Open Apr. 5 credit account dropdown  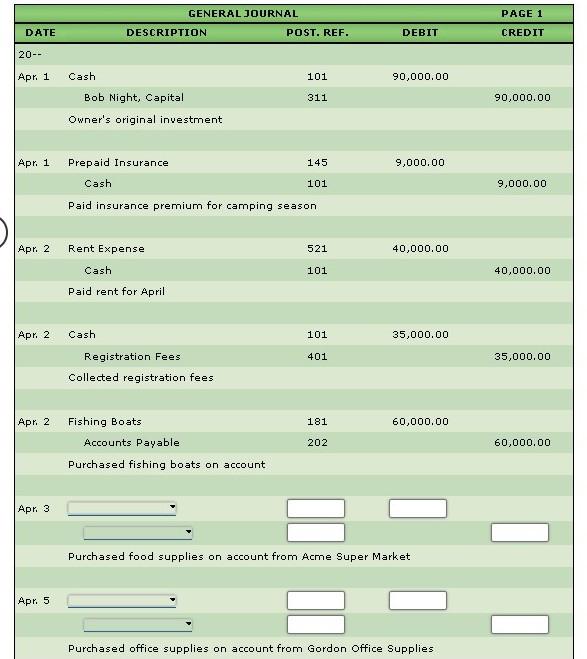(x=138, y=625)
